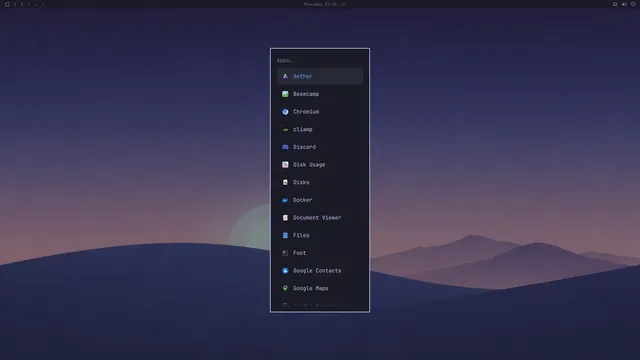Launch the Google Maps pin icon

pos(285,288)
